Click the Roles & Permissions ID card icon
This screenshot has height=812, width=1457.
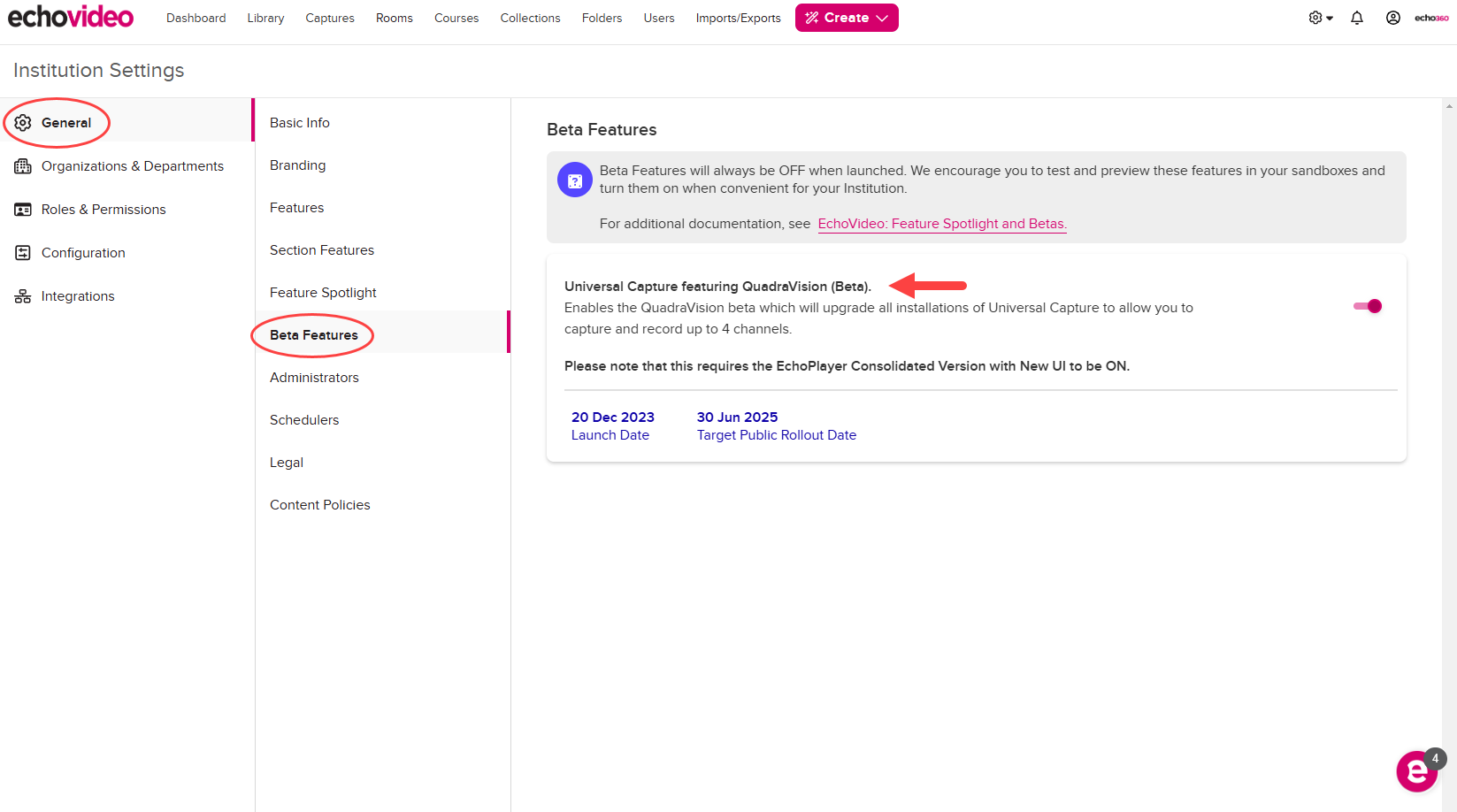click(x=23, y=210)
